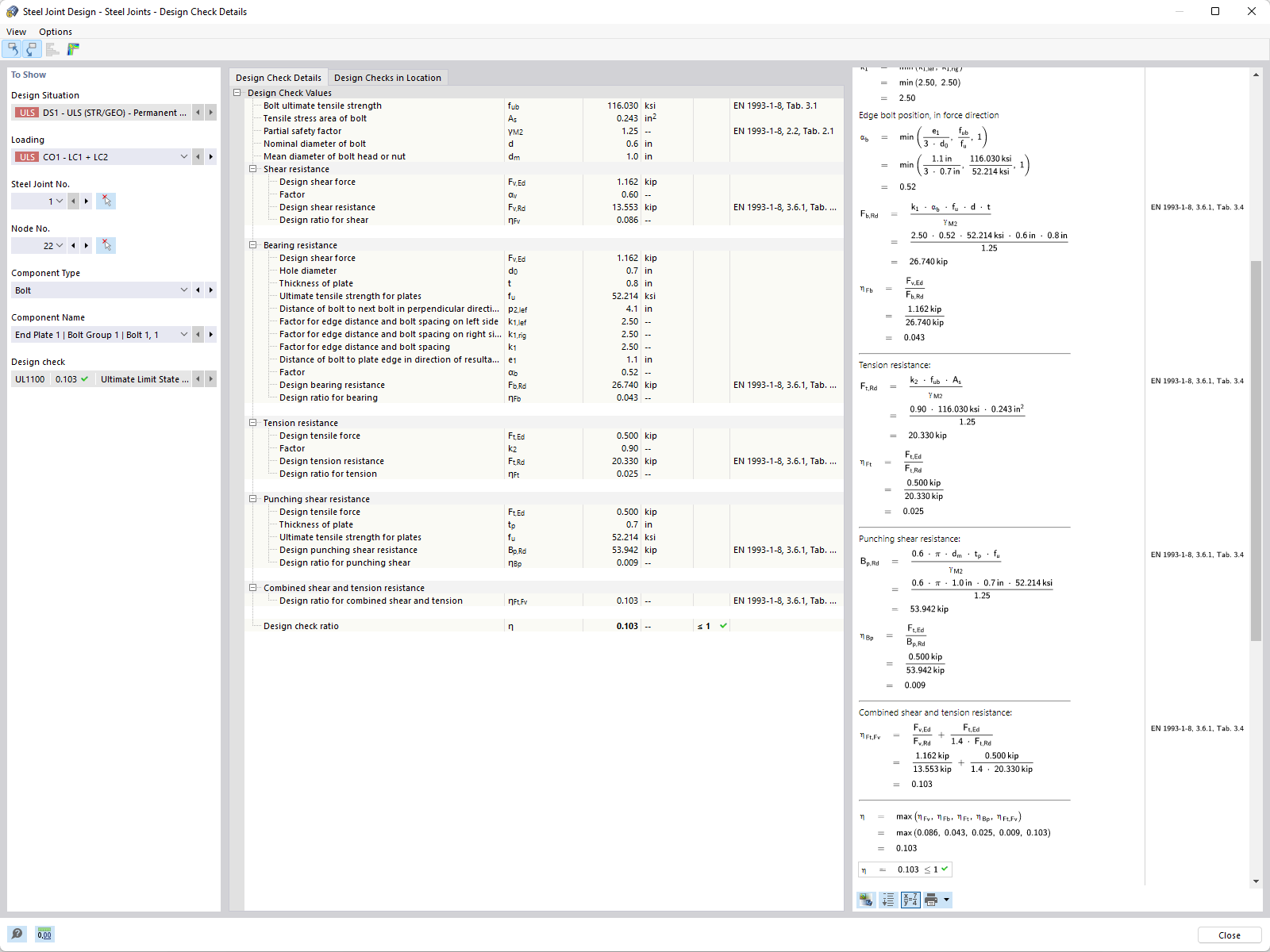Select the Design shear resistance row
The image size is (1270, 952).
tap(544, 207)
